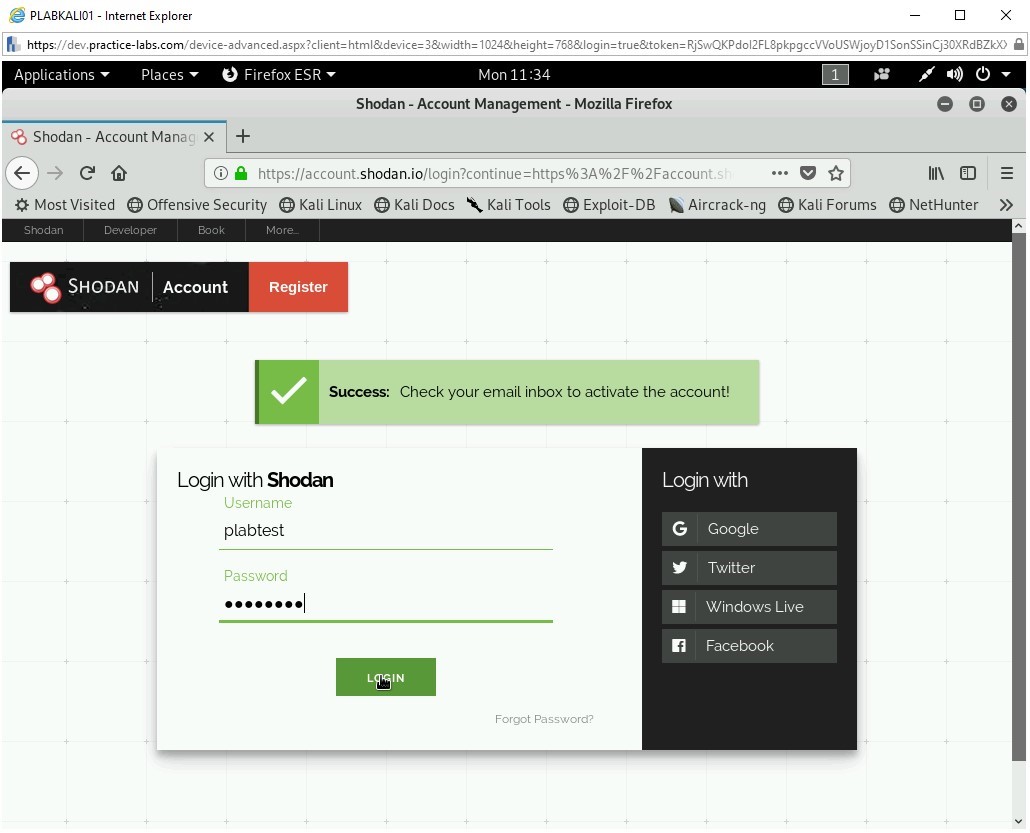
Task: Switch to the Developer section in Shodan navbar
Action: [x=130, y=230]
